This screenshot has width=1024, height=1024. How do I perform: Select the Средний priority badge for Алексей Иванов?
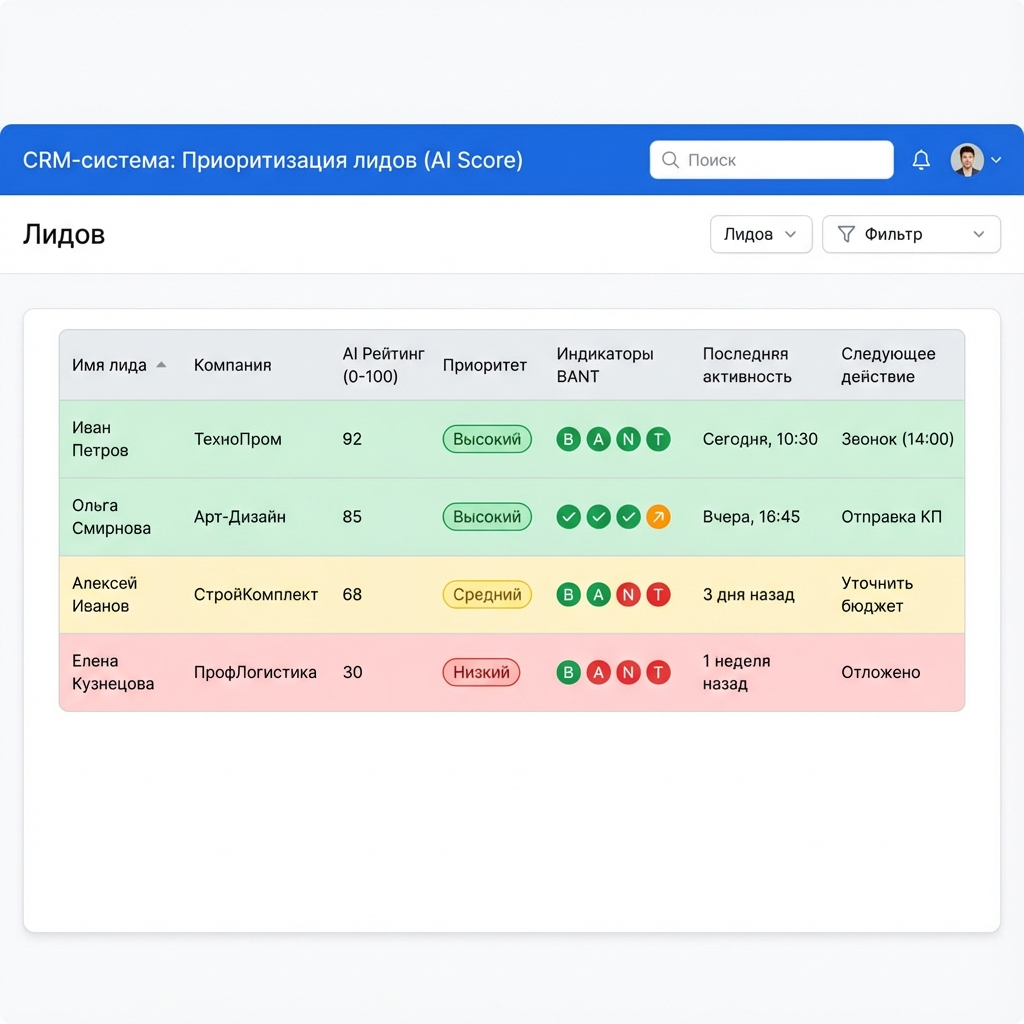487,594
